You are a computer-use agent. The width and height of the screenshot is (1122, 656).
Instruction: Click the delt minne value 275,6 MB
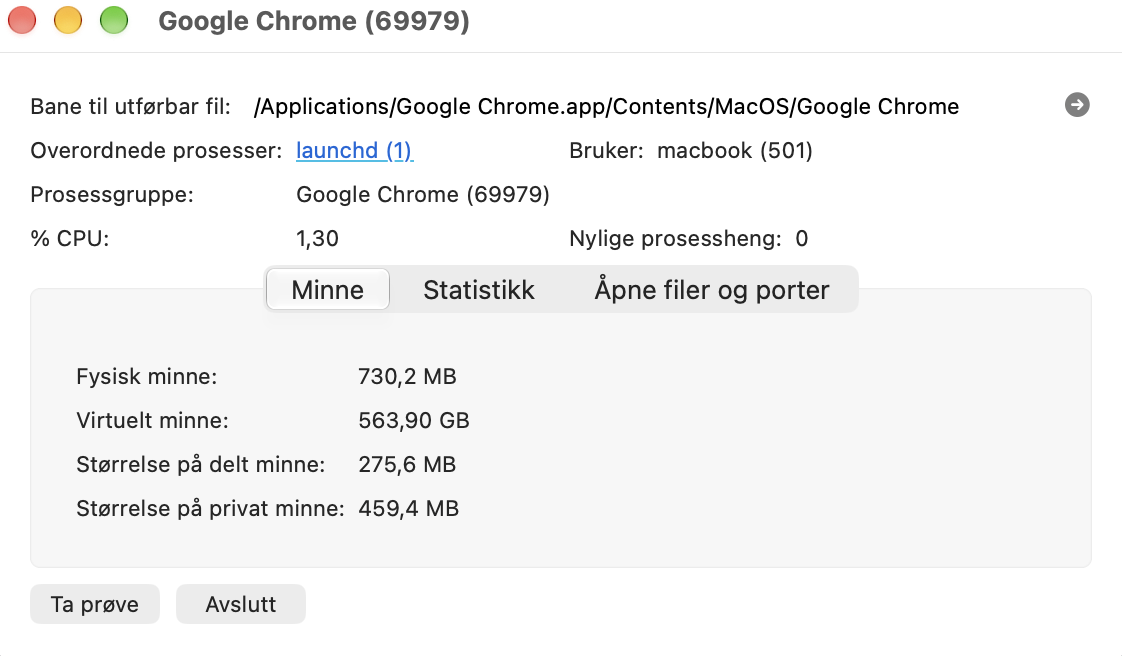pos(407,464)
